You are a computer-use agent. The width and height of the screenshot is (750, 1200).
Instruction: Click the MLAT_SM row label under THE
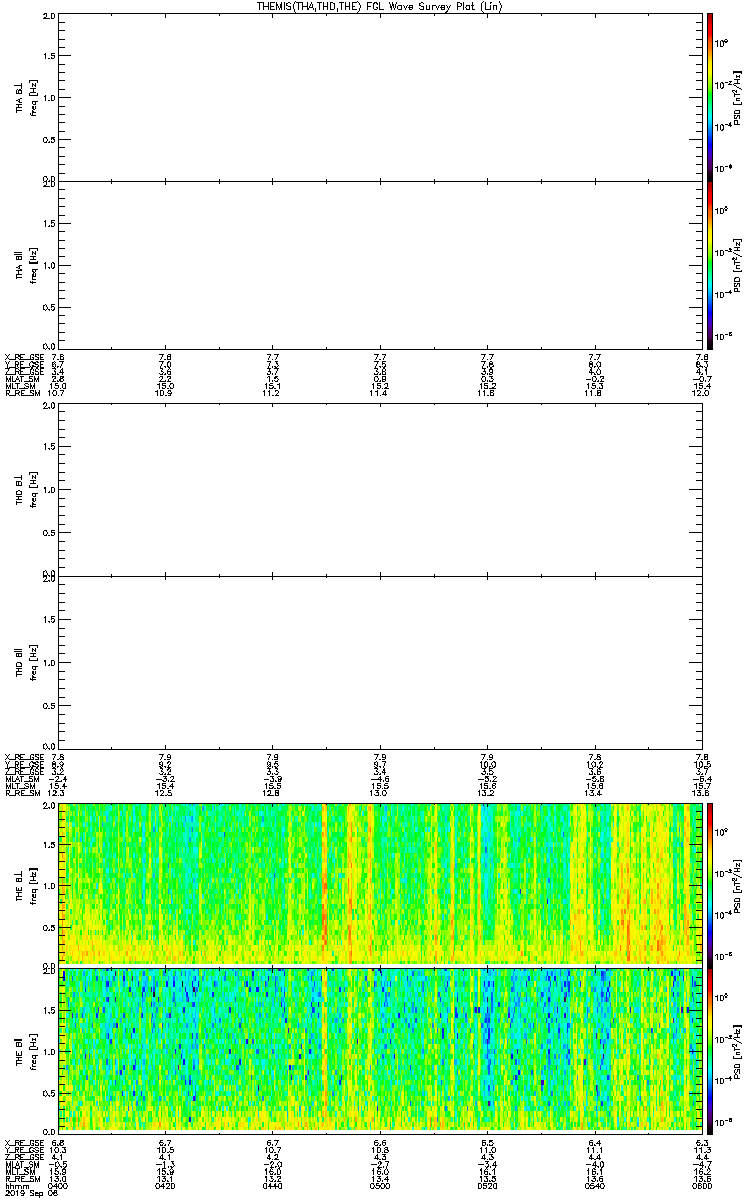click(23, 1164)
